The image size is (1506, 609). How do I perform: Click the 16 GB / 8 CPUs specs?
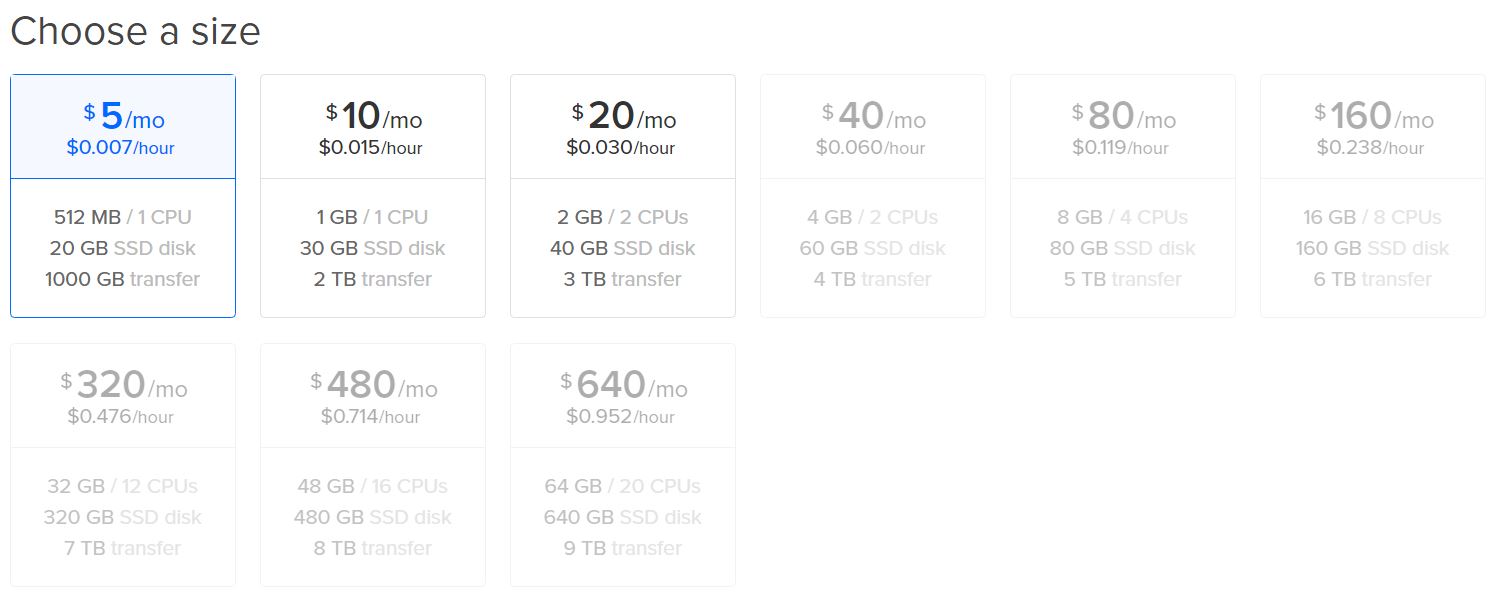1372,217
